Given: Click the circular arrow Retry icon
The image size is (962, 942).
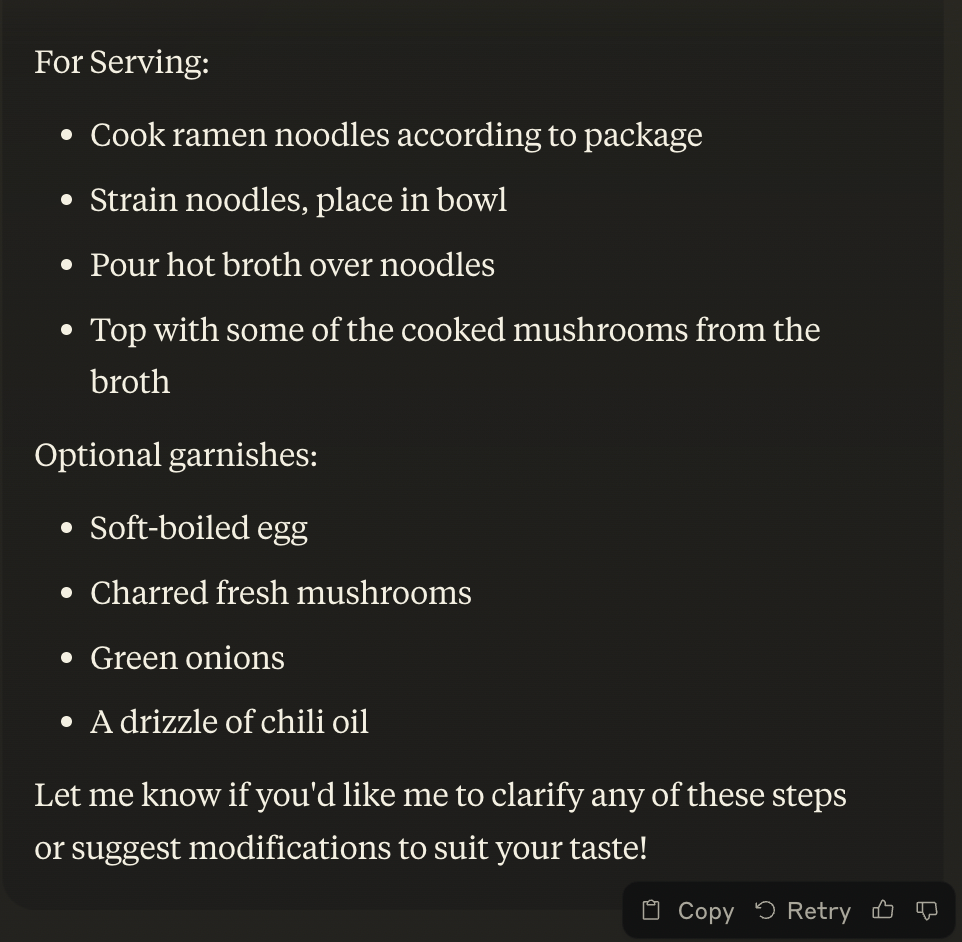Looking at the screenshot, I should coord(765,910).
